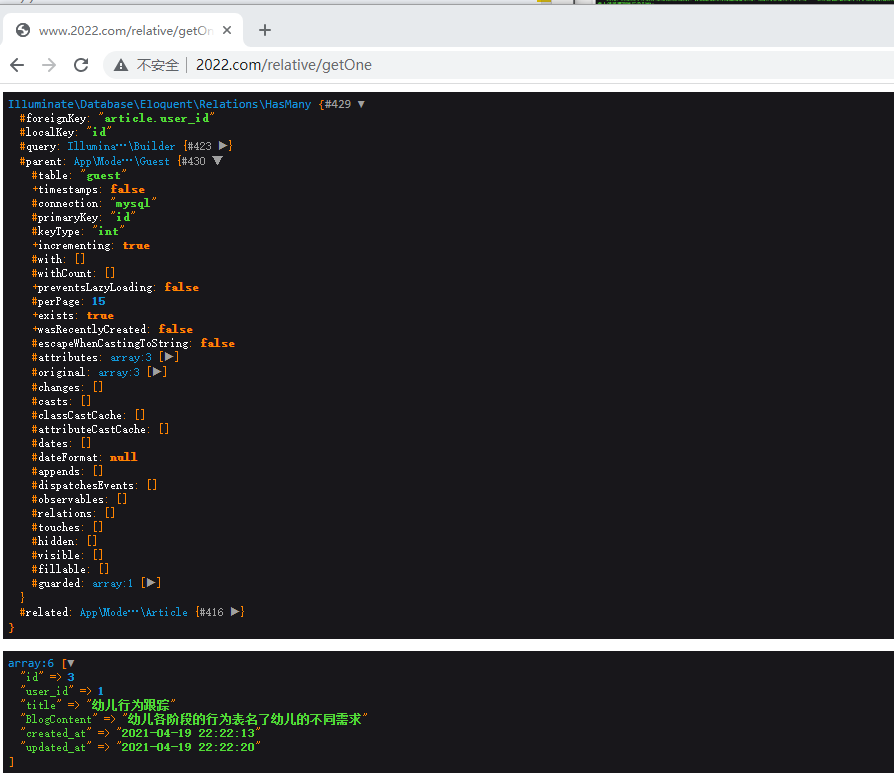Click the #fillable property label
This screenshot has height=780, width=894.
(61, 569)
